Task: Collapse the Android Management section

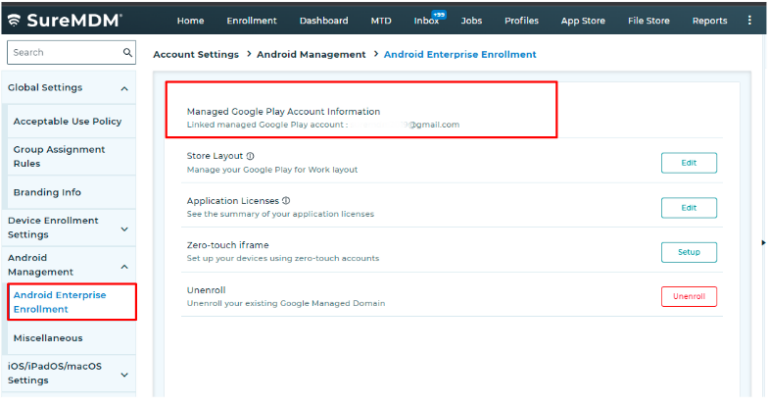Action: [124, 266]
